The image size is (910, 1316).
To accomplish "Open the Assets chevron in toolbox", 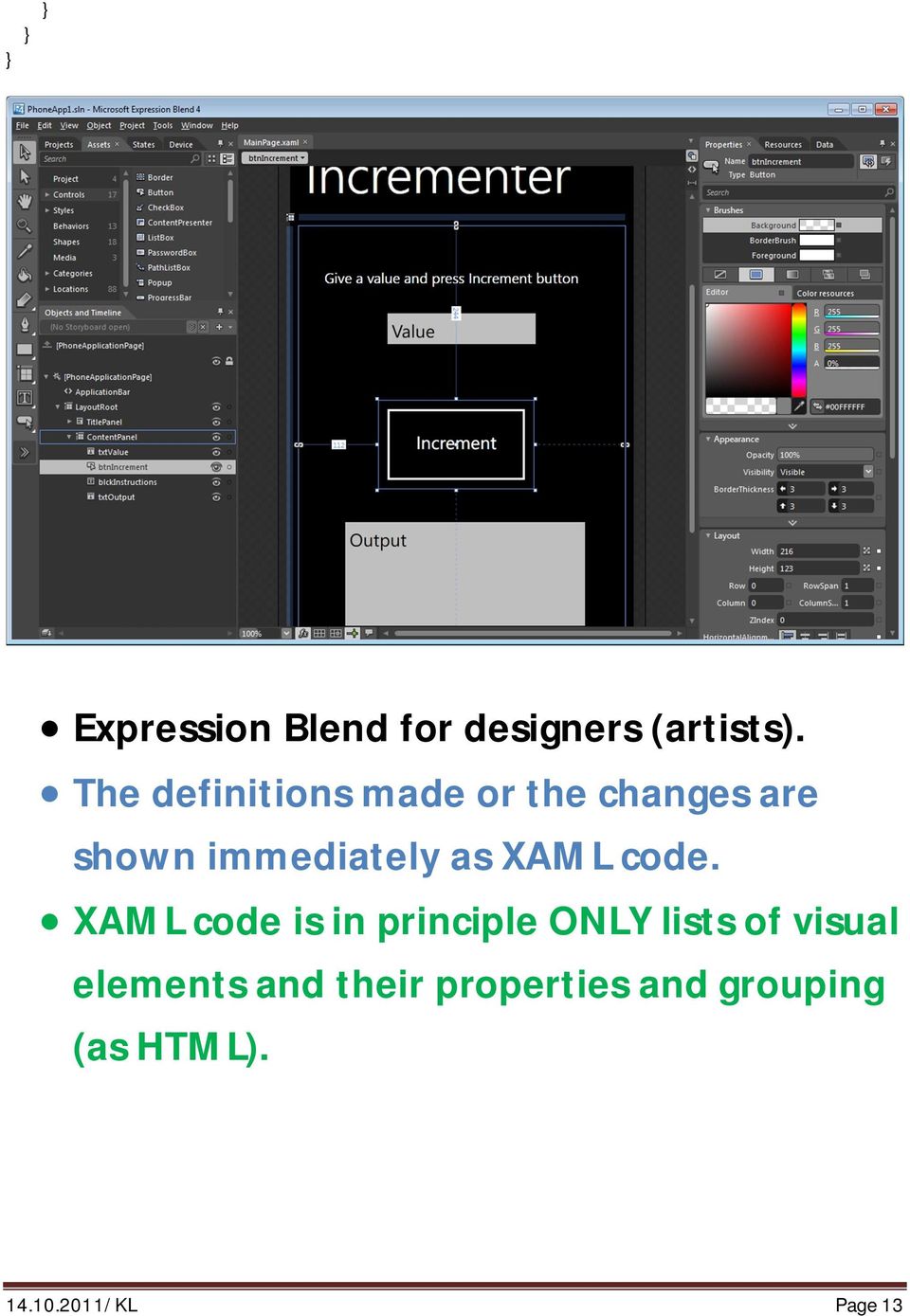I will pos(25,452).
